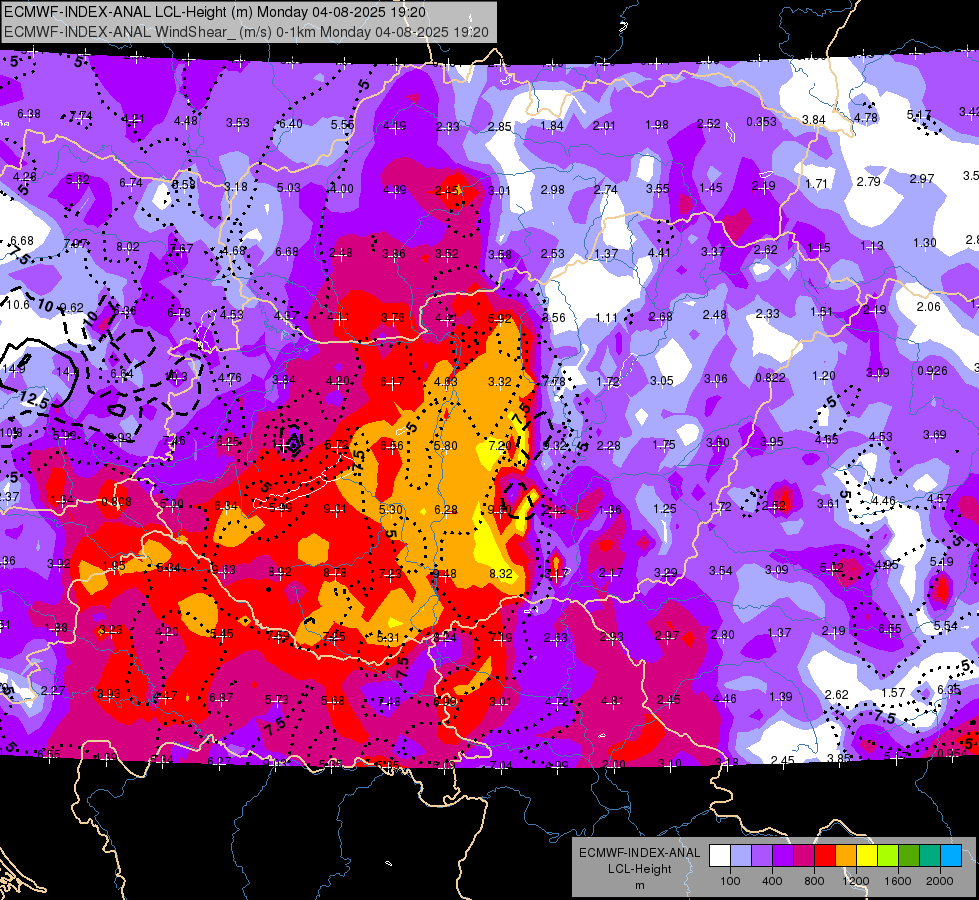Click the grid value 5.80
Viewport: 979px width, 900px height.
point(446,445)
